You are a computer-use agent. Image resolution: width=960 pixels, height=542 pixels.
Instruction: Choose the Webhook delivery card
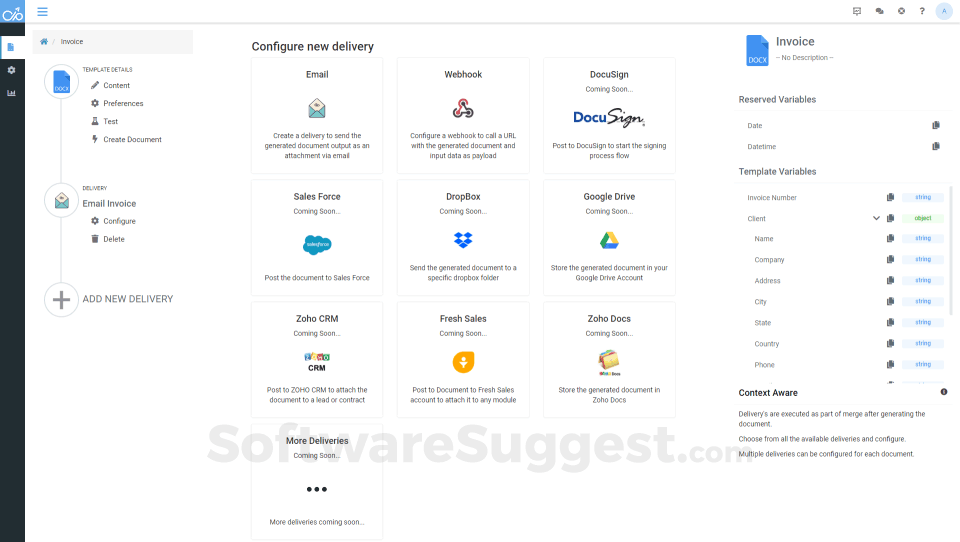463,115
